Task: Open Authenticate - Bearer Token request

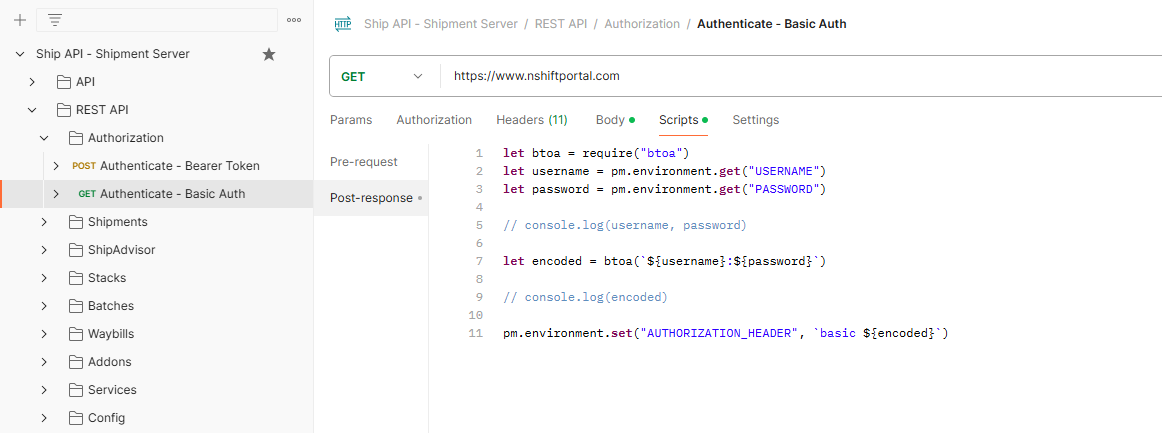Action: tap(179, 166)
